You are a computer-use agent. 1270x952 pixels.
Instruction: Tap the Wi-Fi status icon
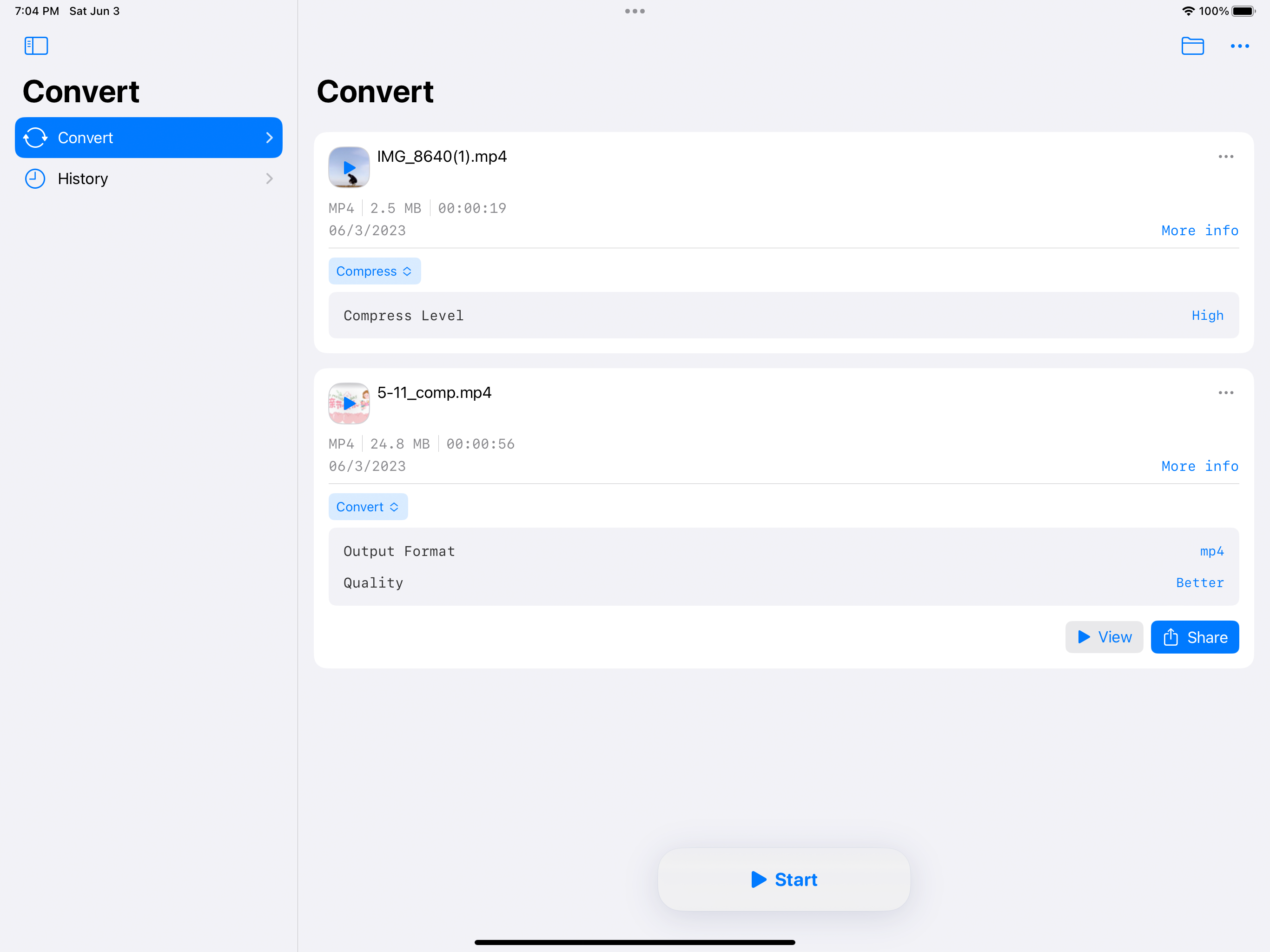pos(1188,11)
